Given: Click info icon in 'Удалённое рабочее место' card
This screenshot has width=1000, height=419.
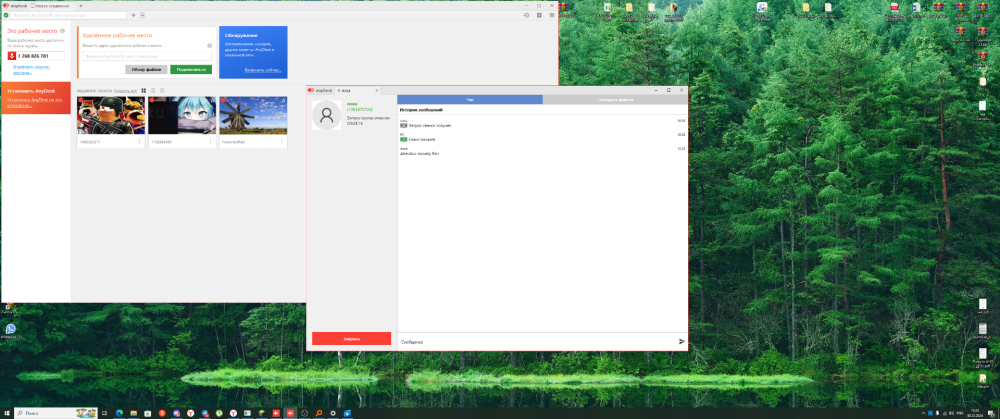Looking at the screenshot, I should click(x=209, y=46).
